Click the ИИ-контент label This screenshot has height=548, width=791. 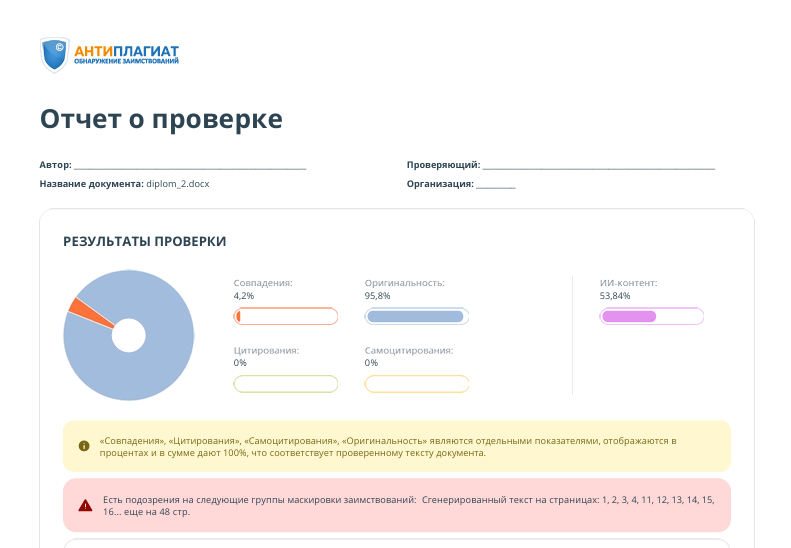pyautogui.click(x=629, y=283)
